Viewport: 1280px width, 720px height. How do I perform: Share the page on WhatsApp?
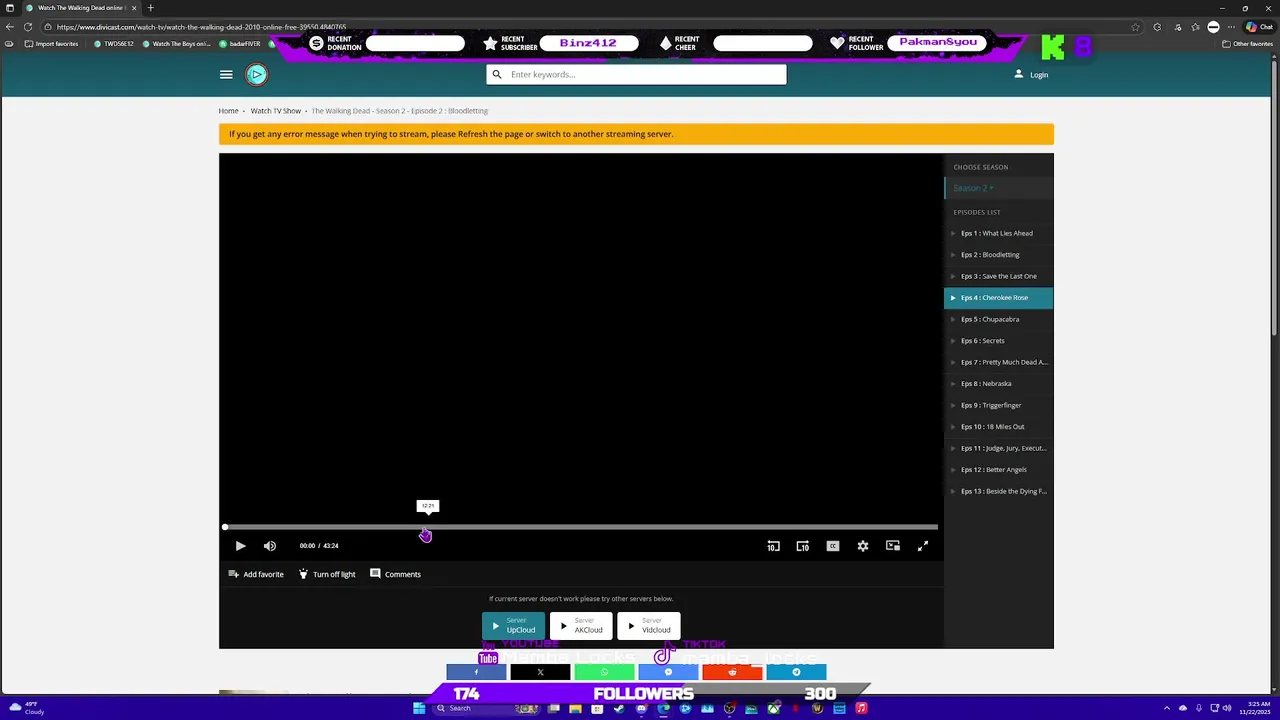click(604, 672)
